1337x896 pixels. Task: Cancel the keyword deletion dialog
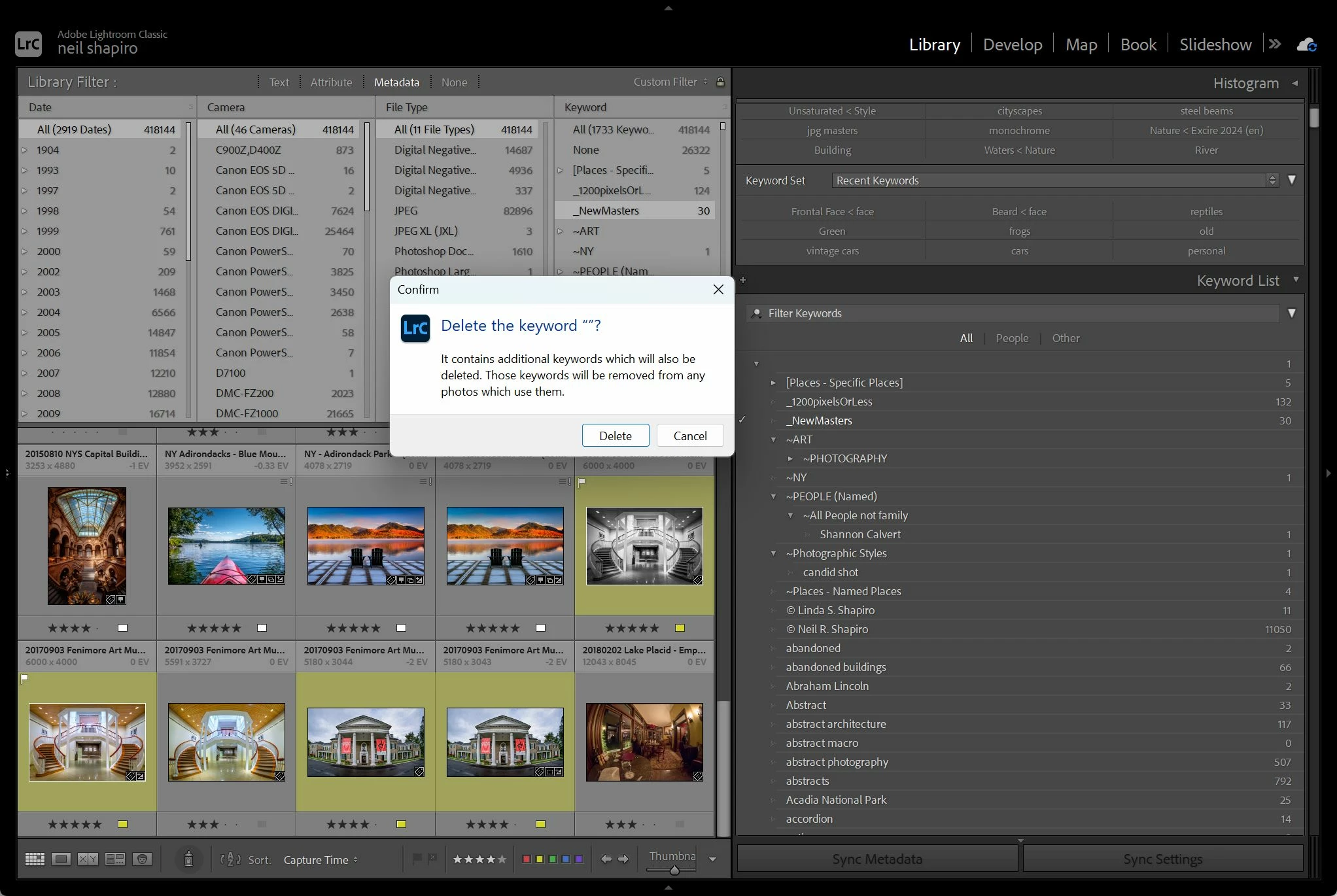pos(689,436)
